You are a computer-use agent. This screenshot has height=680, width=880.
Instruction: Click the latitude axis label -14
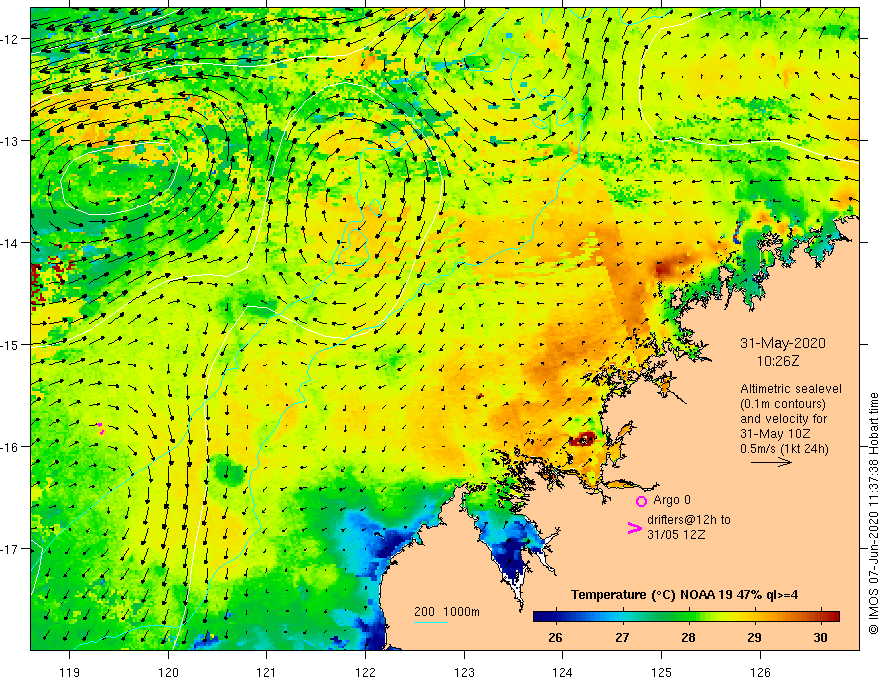[x=11, y=243]
